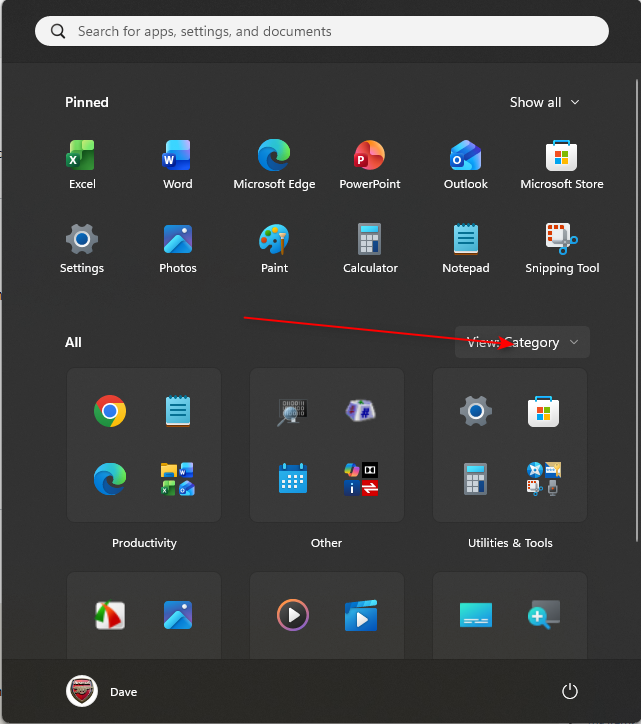Open Paint from pinned apps
641x724 pixels.
[x=274, y=249]
